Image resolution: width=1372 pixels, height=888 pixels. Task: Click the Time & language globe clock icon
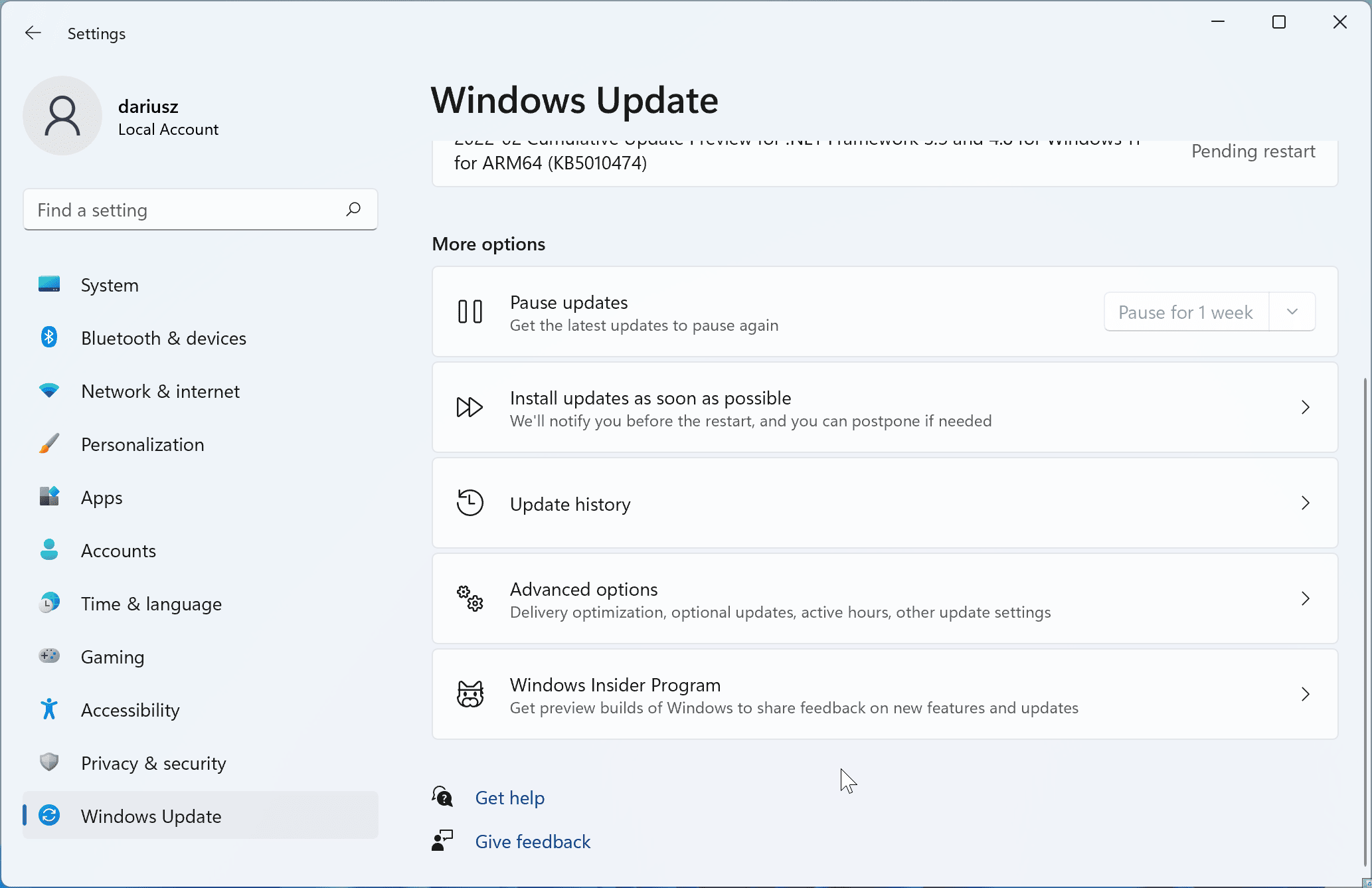49,603
